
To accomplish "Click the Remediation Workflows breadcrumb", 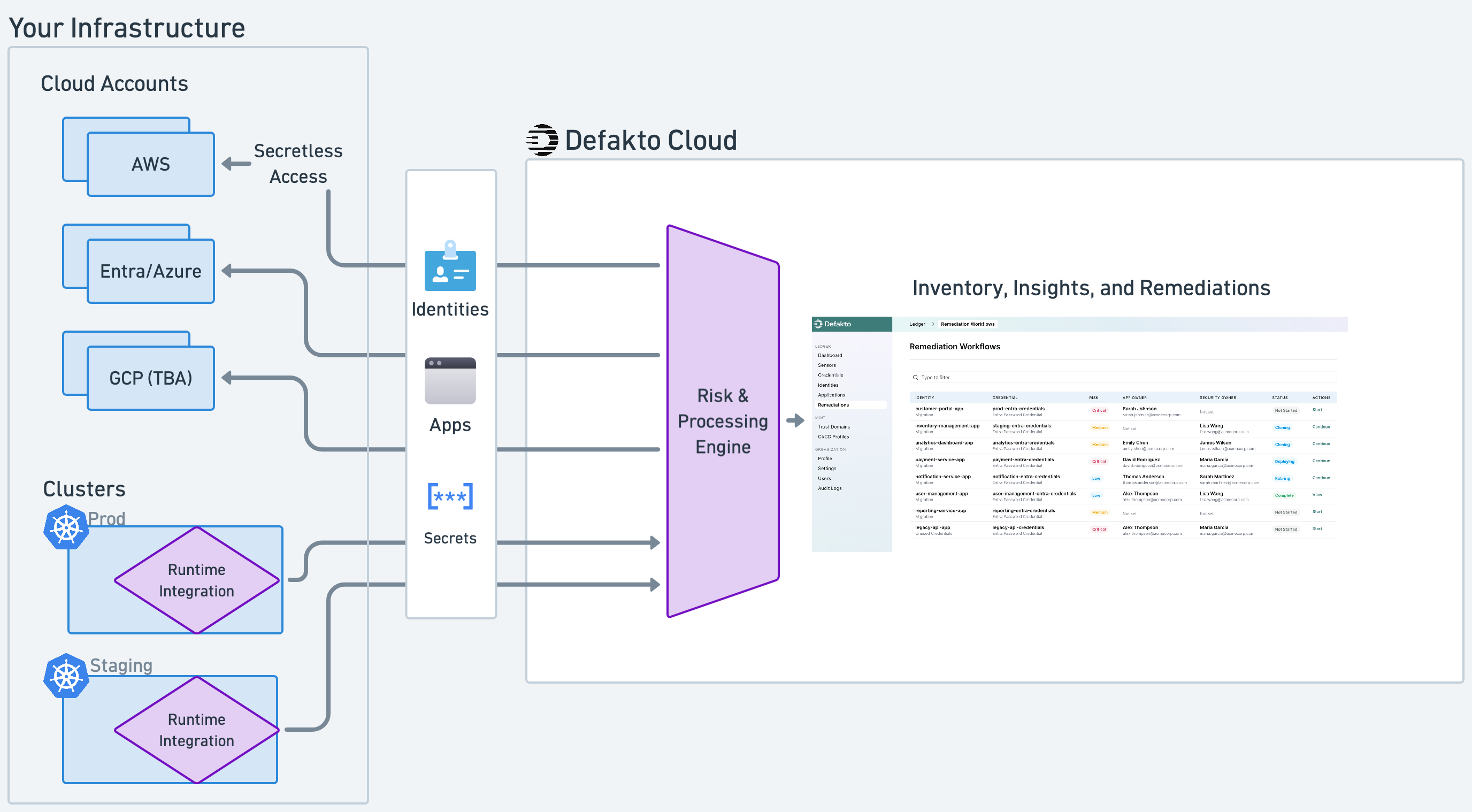I will point(968,324).
